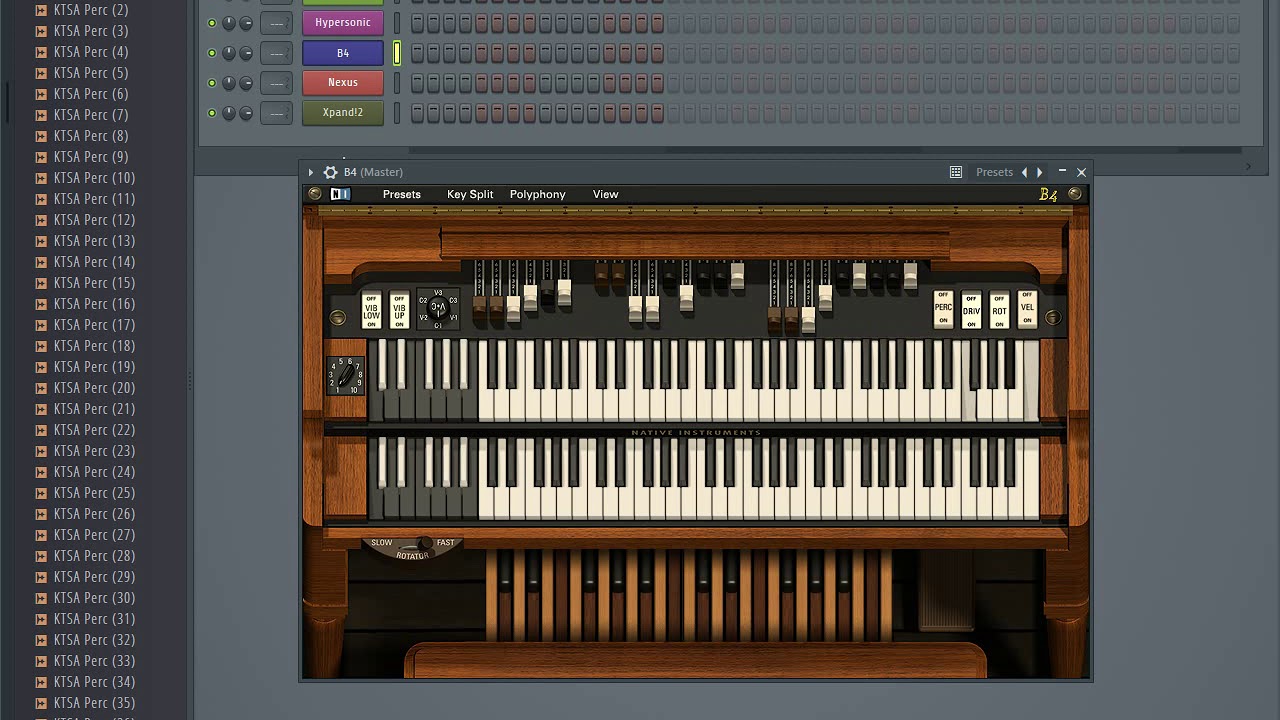
Task: Toggle the DRIV switch
Action: pyautogui.click(x=971, y=310)
